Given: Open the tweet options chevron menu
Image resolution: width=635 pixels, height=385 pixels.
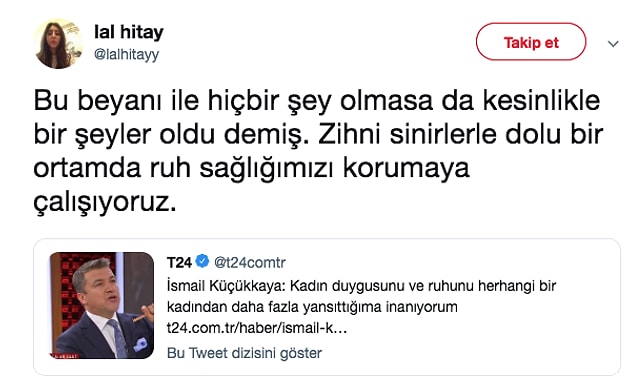Looking at the screenshot, I should [613, 43].
